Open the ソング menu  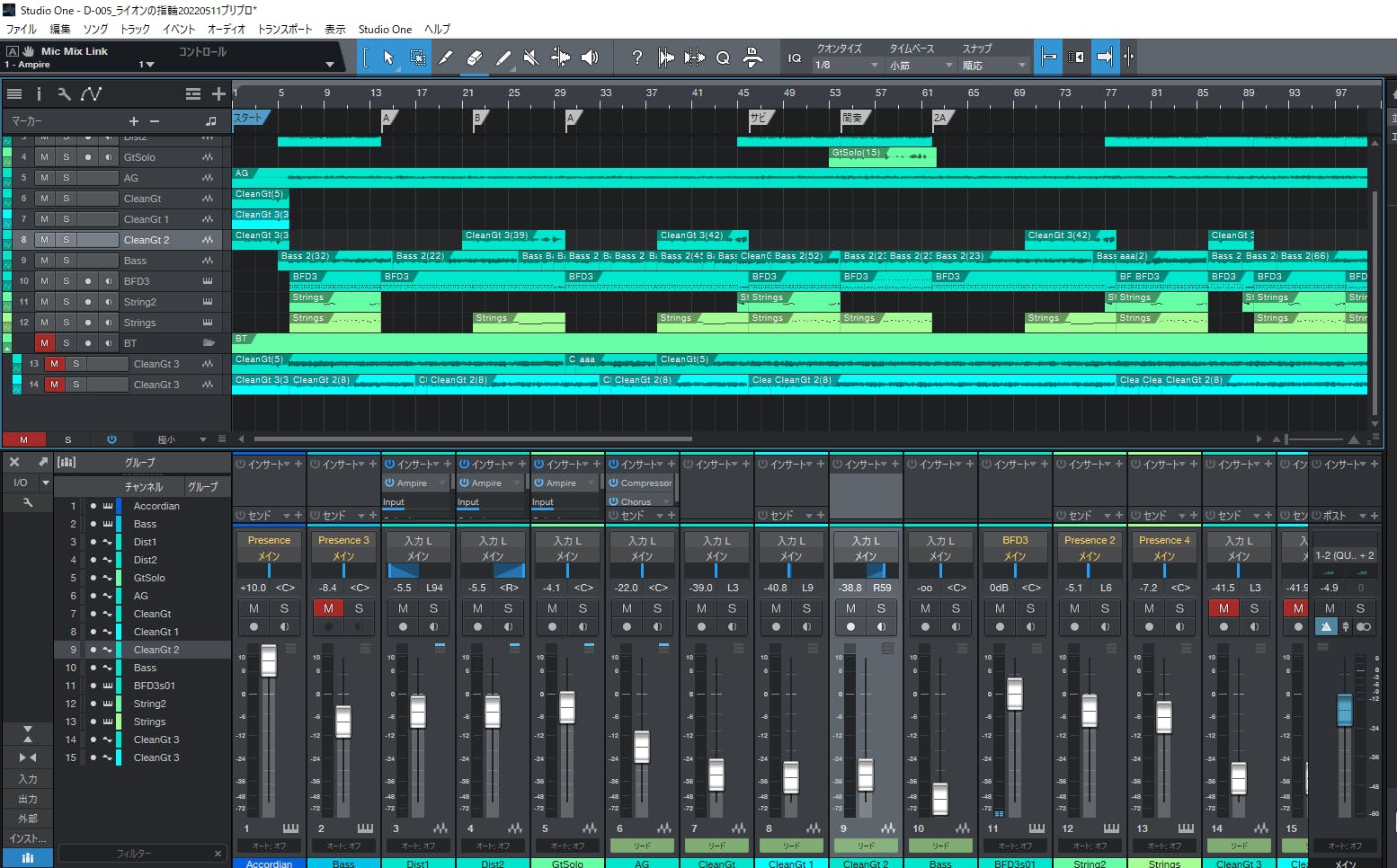pyautogui.click(x=95, y=29)
